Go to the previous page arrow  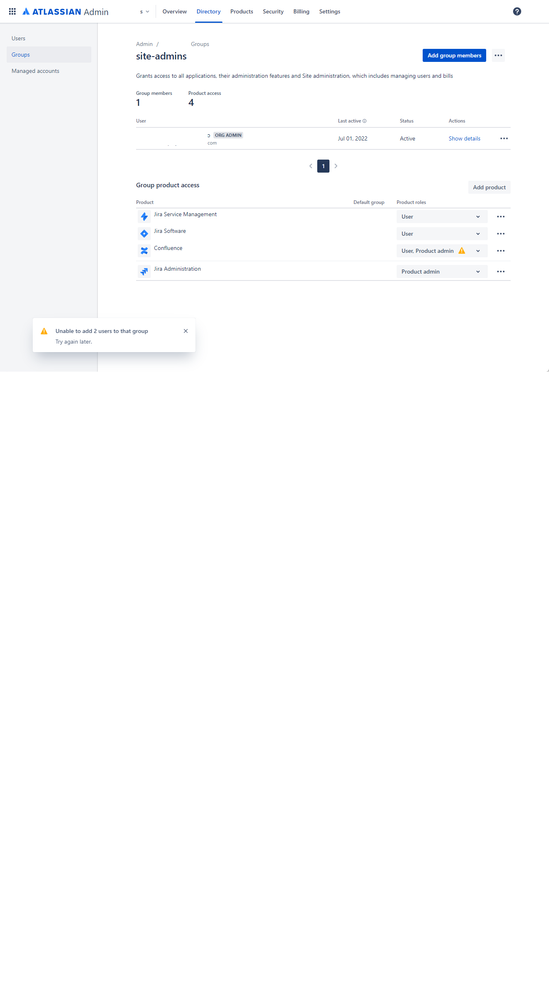[311, 166]
